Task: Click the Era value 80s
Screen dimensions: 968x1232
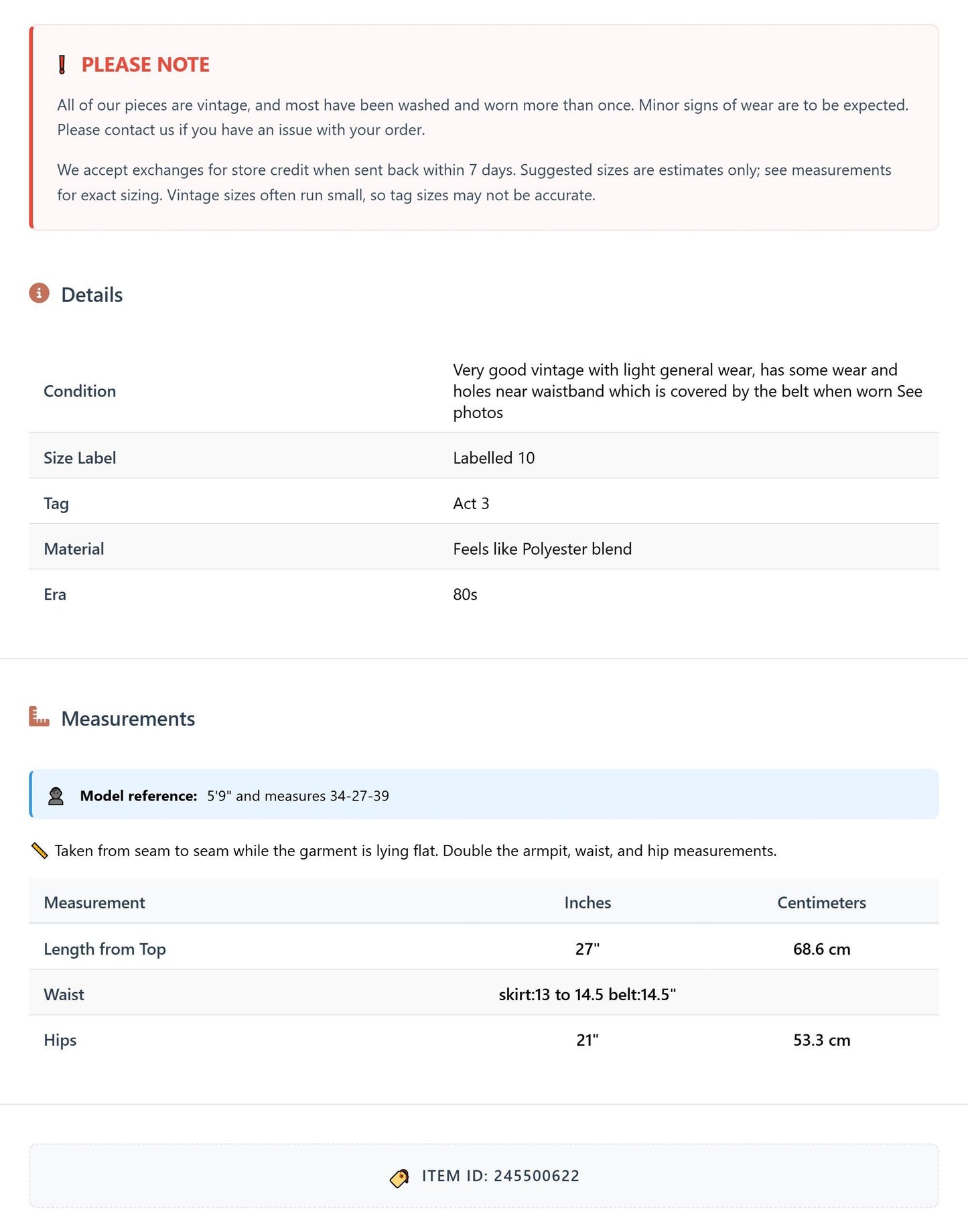Action: tap(465, 595)
